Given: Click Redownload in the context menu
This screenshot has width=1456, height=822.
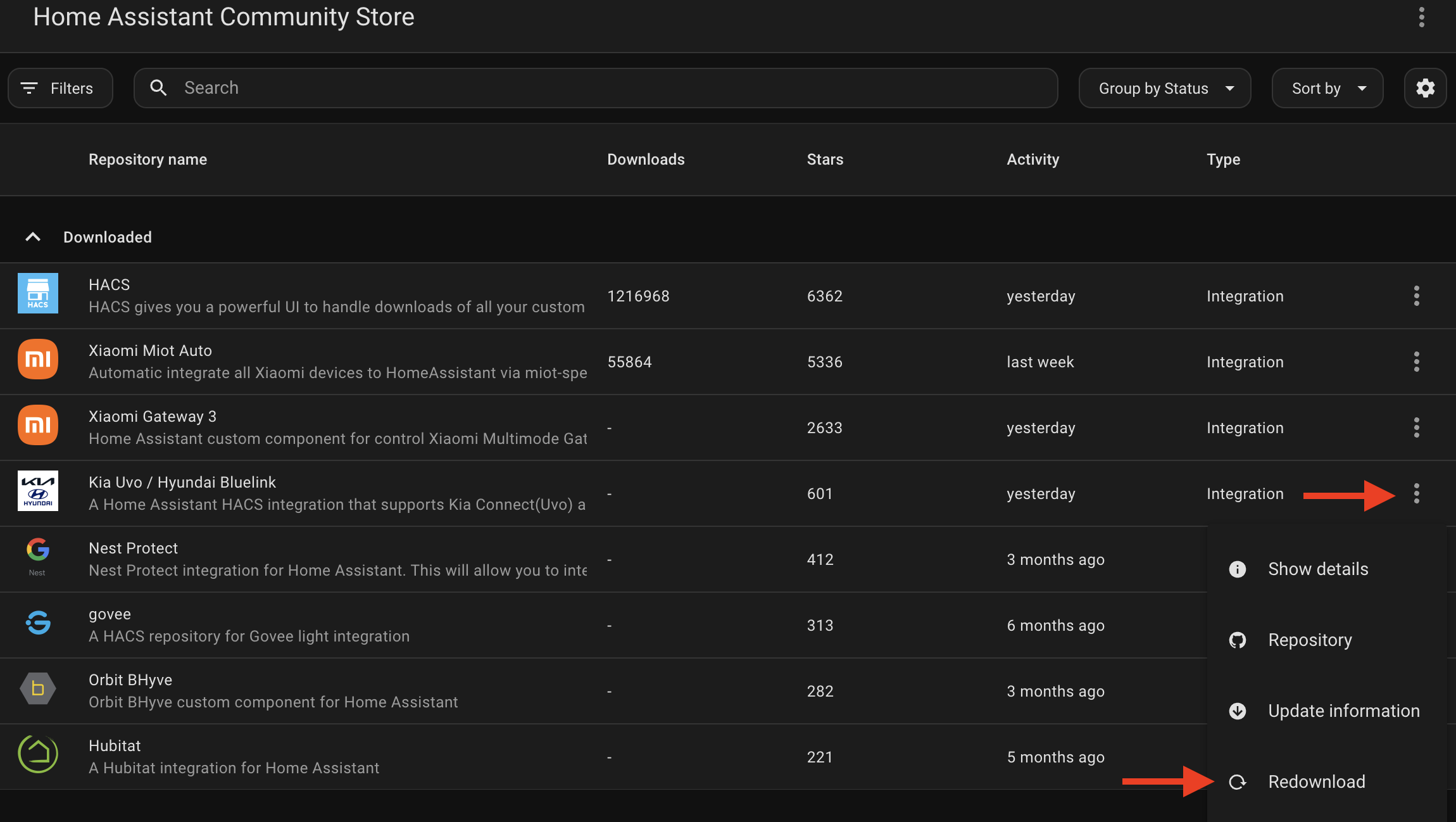Looking at the screenshot, I should [x=1316, y=781].
